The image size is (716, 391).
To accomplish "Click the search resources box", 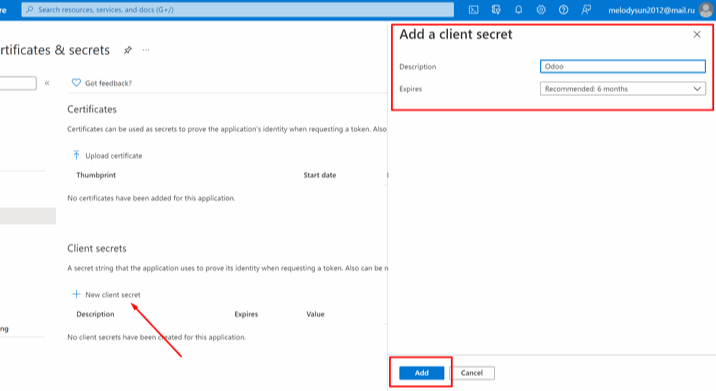I will tap(237, 10).
